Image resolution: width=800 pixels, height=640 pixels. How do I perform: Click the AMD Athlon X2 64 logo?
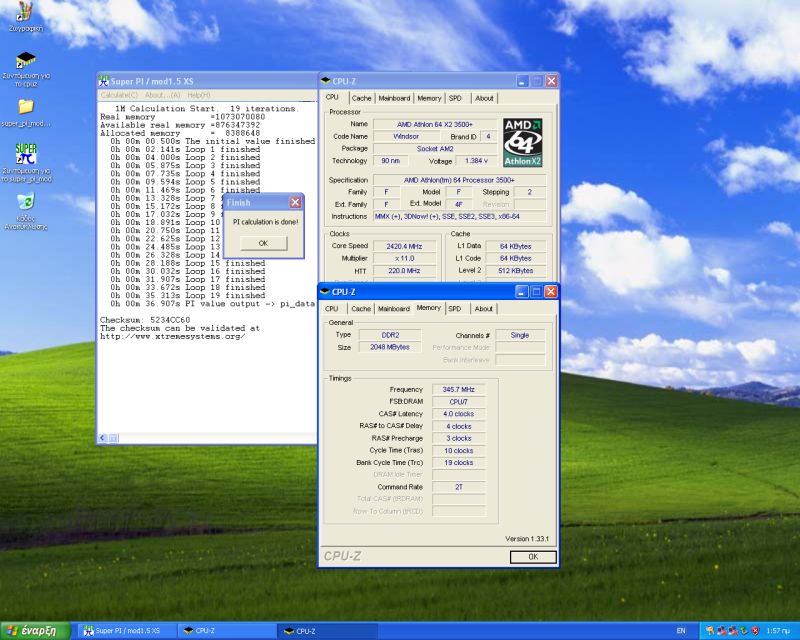click(522, 142)
